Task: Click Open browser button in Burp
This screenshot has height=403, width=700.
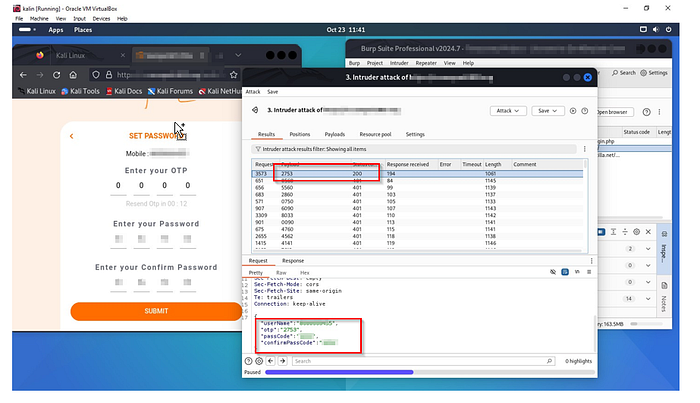Action: (613, 112)
